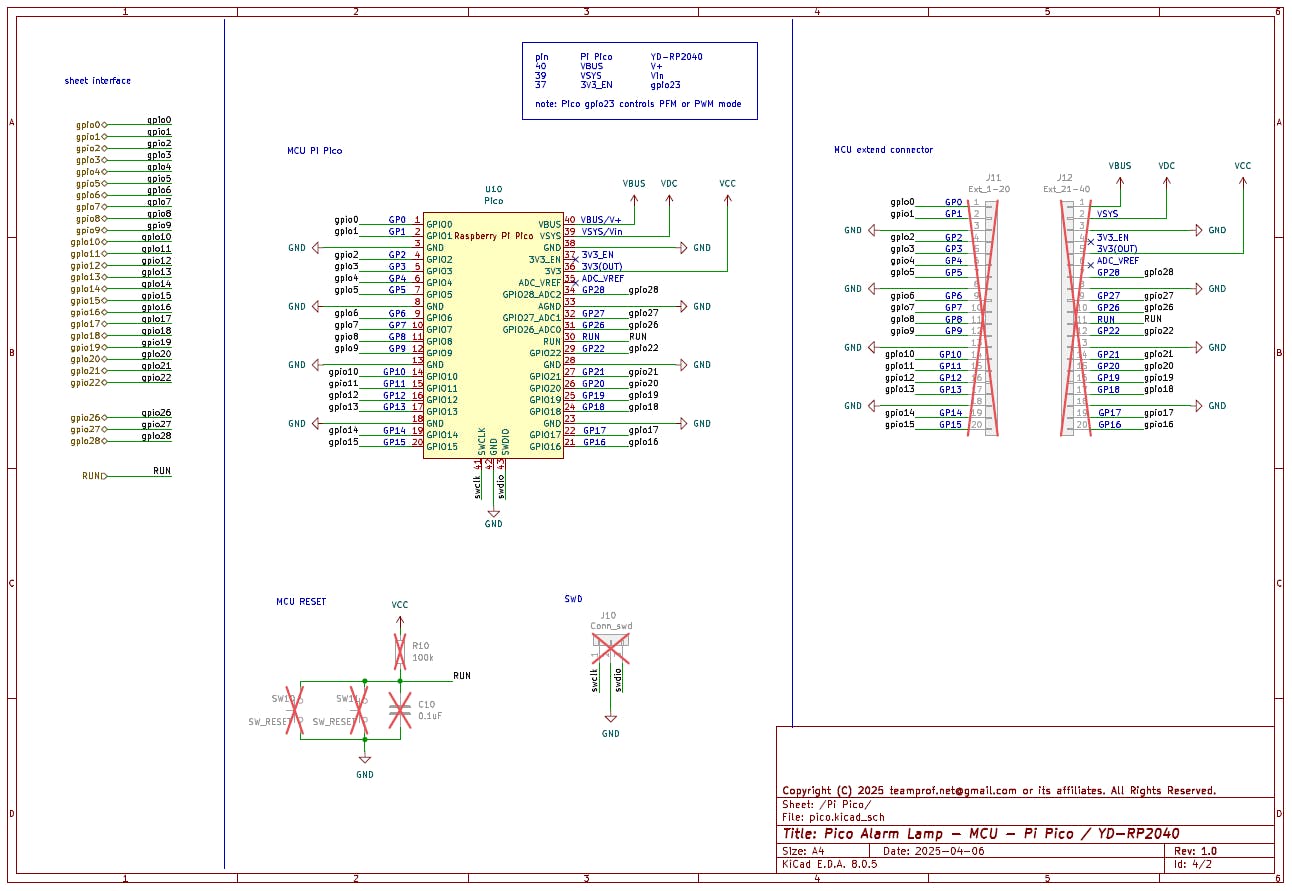Image resolution: width=1292 pixels, height=891 pixels.
Task: Select the note about gpio23 PFM or PWM mode
Action: [638, 104]
